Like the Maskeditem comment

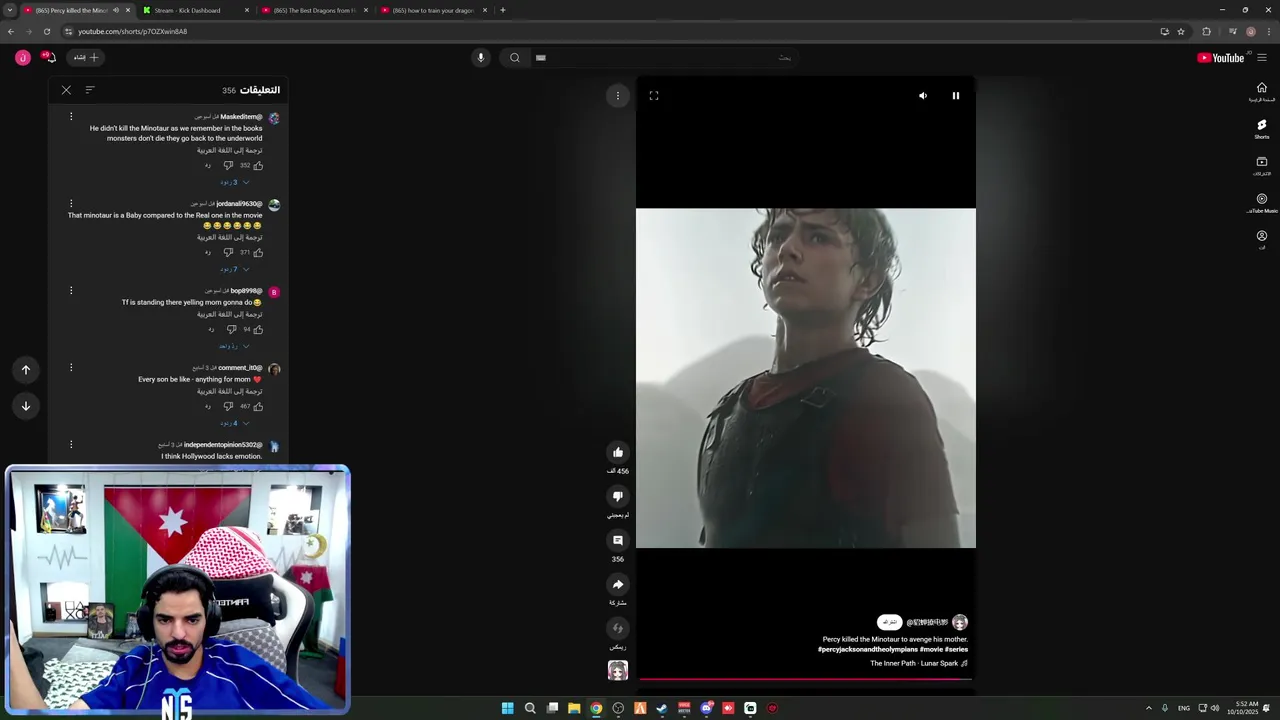(x=258, y=165)
